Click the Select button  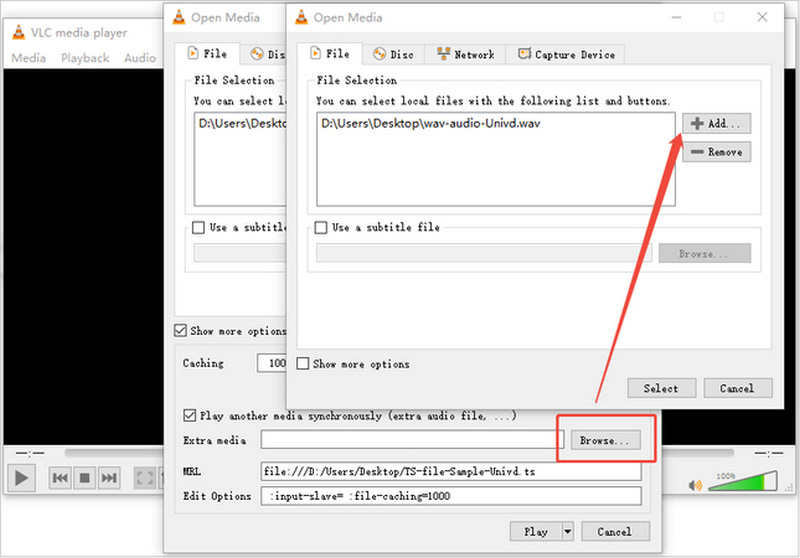click(x=661, y=388)
